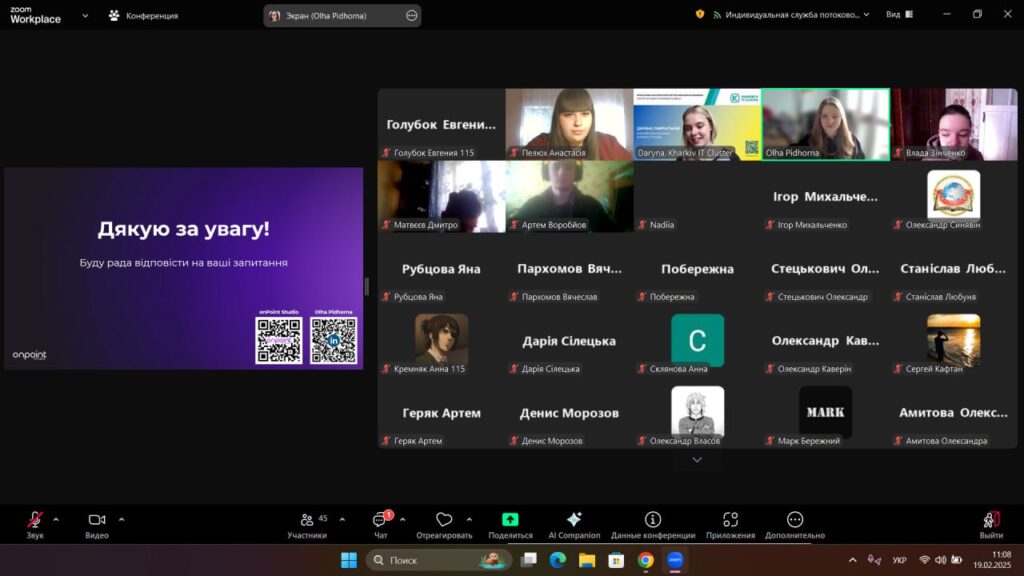
Task: Open the Apps icon in toolbar
Action: [x=730, y=520]
